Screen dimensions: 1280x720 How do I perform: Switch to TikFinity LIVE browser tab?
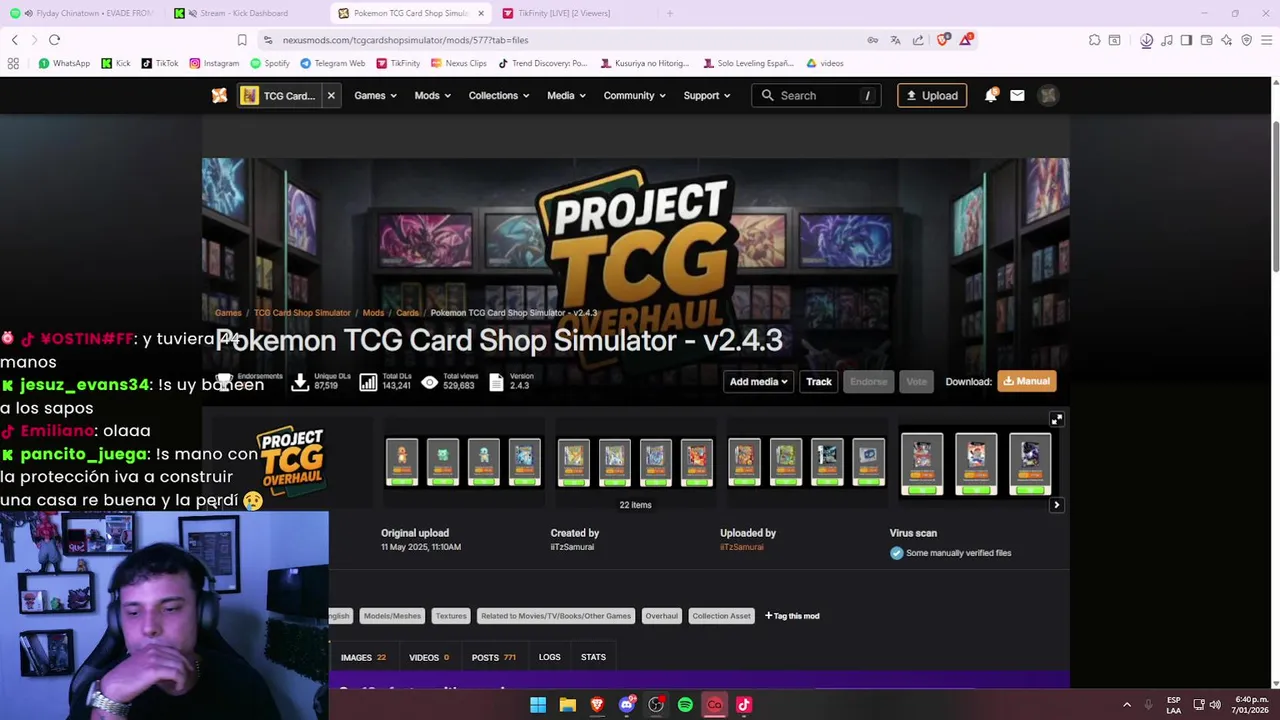(x=573, y=13)
